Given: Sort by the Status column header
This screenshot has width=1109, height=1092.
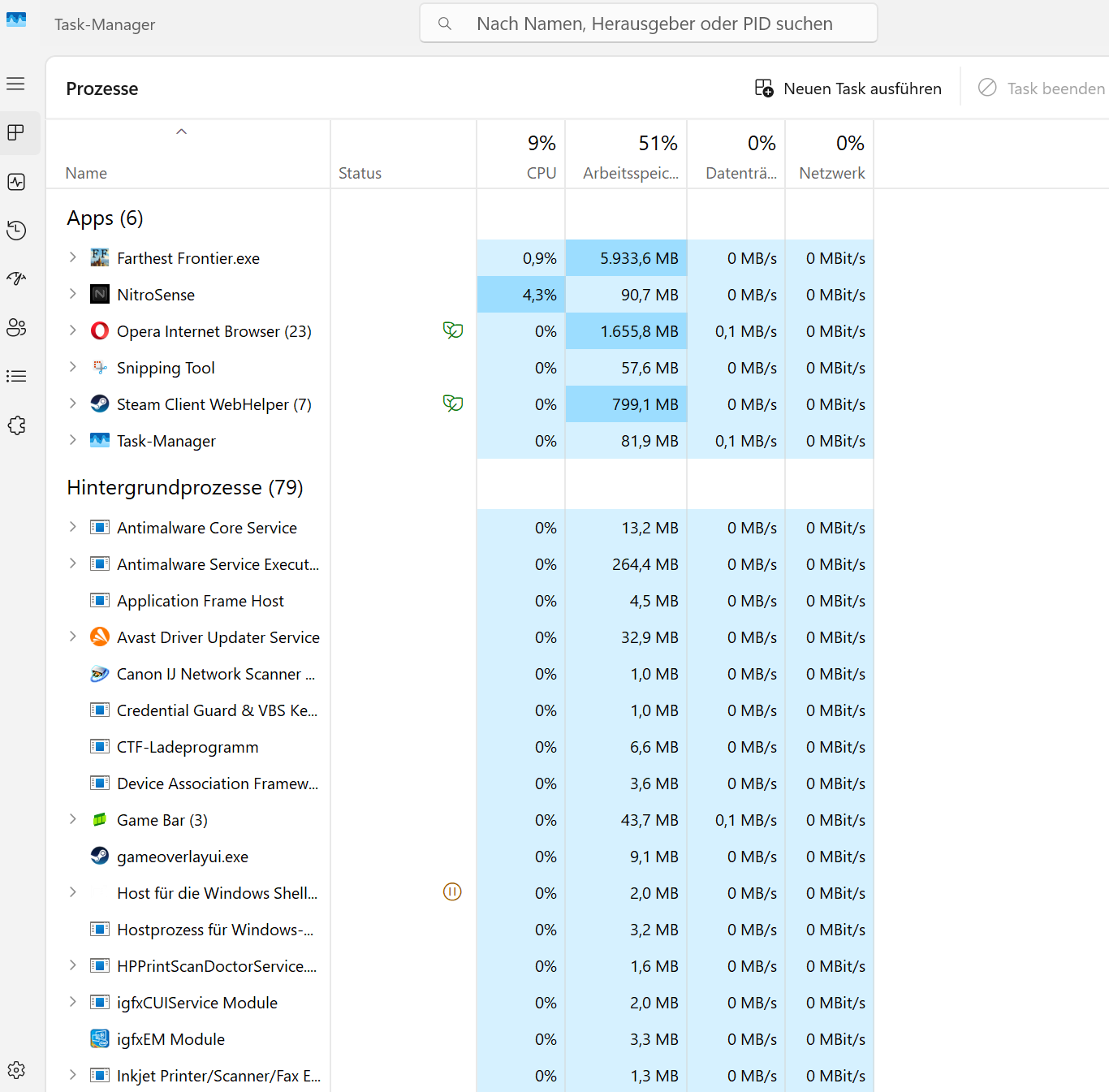Looking at the screenshot, I should [x=403, y=154].
